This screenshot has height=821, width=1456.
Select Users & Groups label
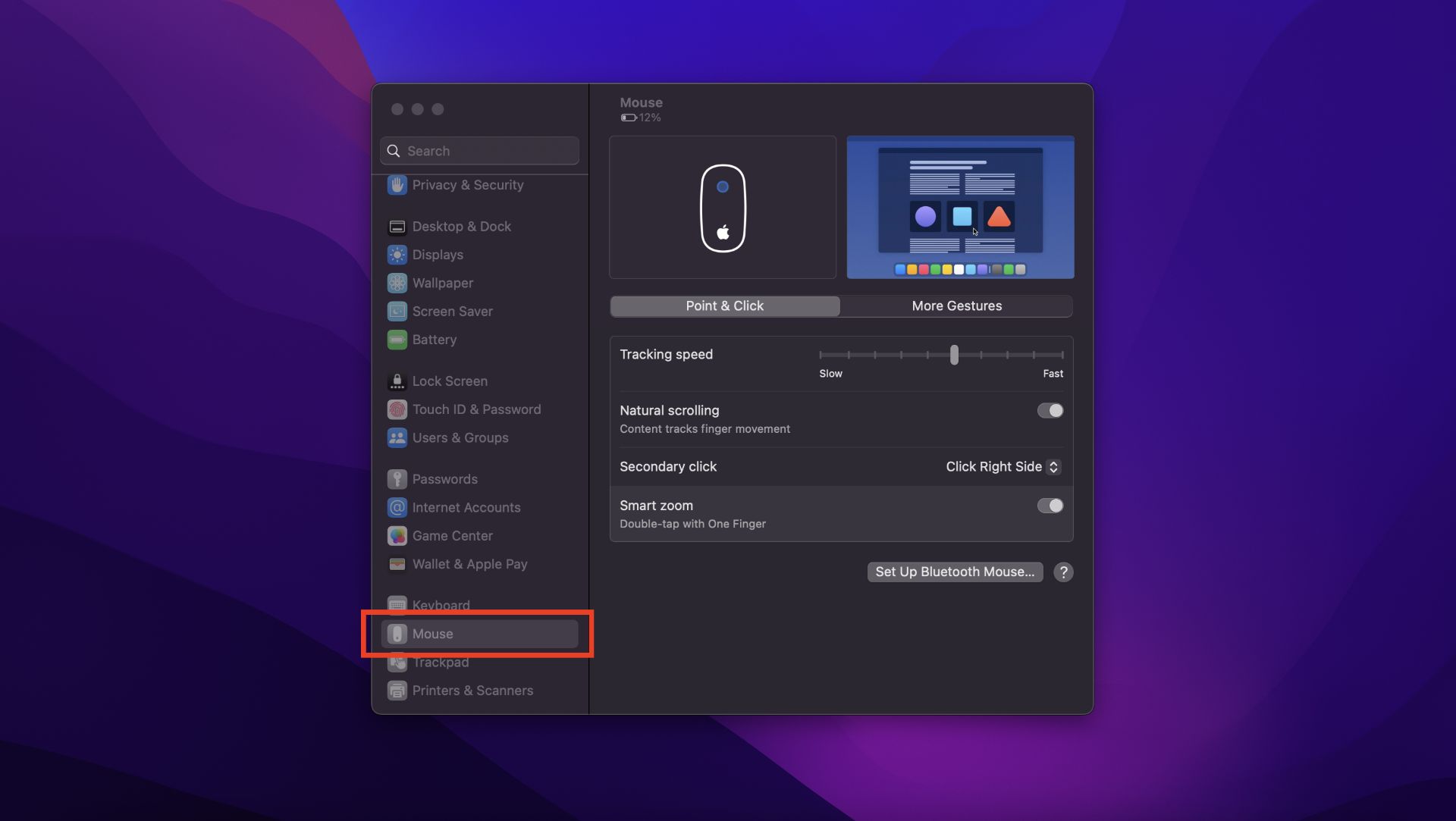click(460, 437)
